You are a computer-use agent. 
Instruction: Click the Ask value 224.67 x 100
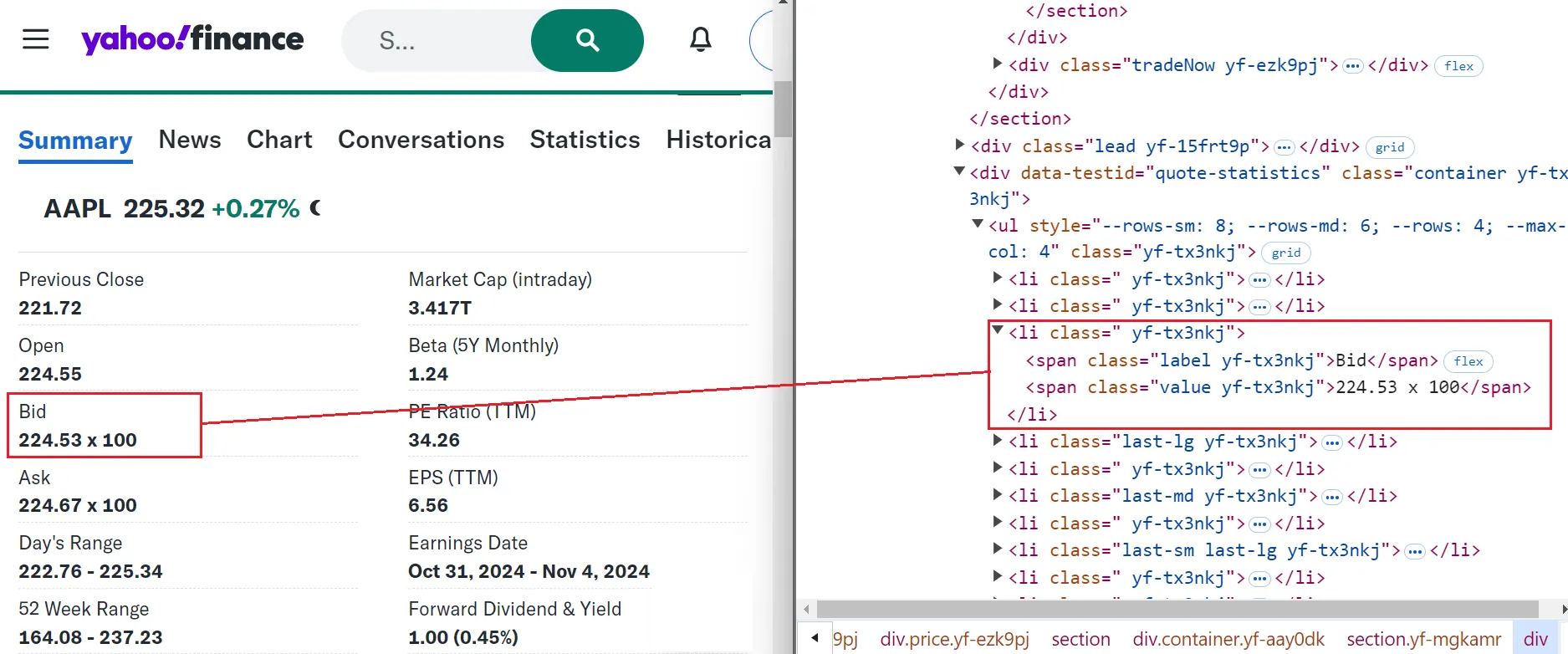78,505
